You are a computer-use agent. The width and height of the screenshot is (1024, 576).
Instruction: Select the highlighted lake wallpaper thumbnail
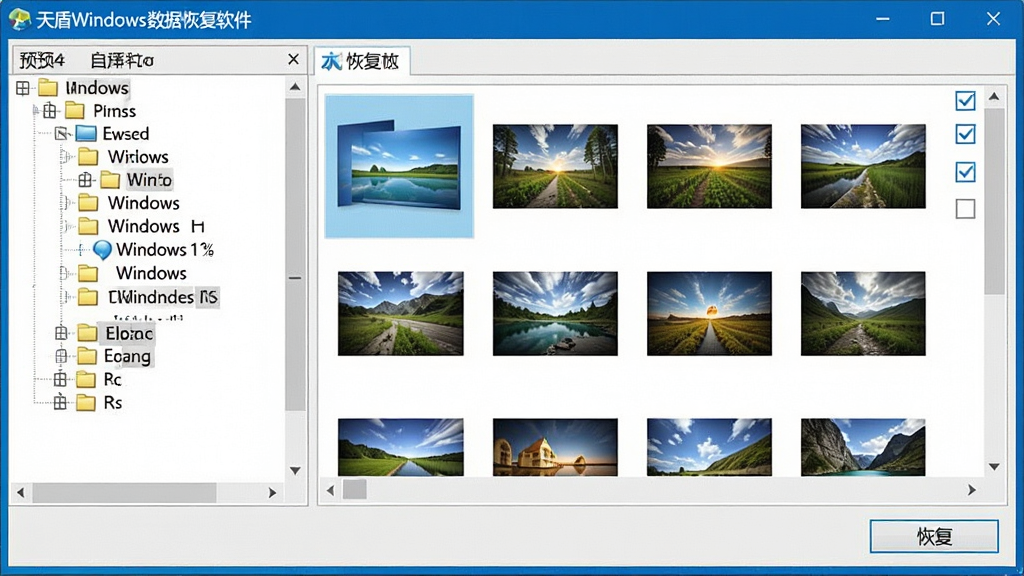399,166
